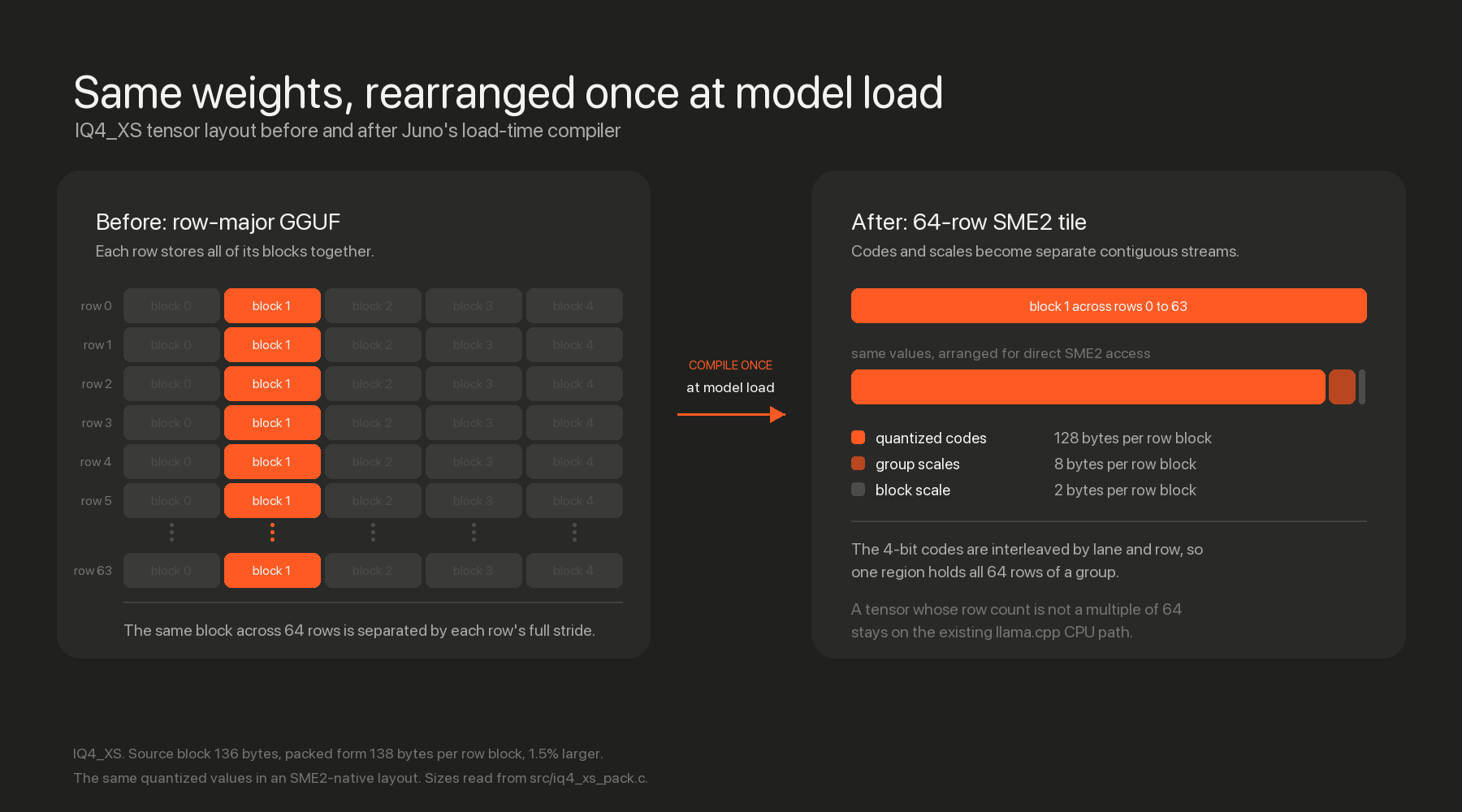Viewport: 1462px width, 812px height.
Task: Click 'Before: row-major GGUF' heading
Action: pyautogui.click(x=218, y=222)
